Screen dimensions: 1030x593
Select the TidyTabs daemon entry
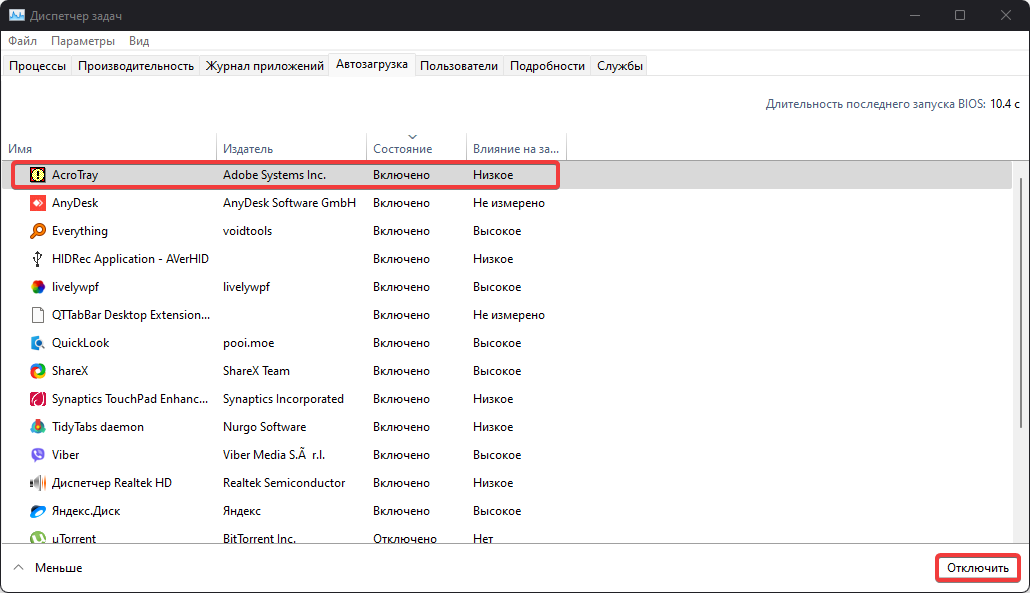98,427
